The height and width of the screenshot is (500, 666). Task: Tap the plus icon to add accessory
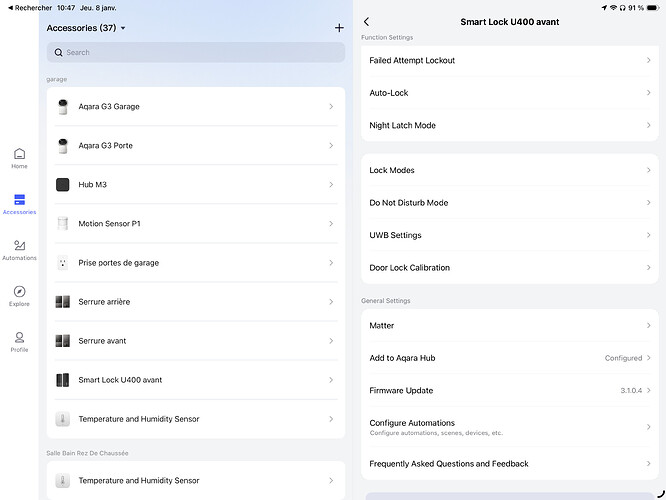coord(339,28)
